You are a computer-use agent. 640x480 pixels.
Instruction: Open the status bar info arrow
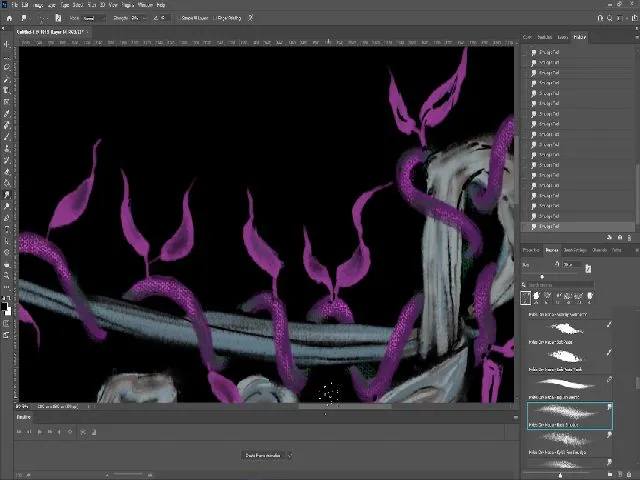[x=88, y=407]
